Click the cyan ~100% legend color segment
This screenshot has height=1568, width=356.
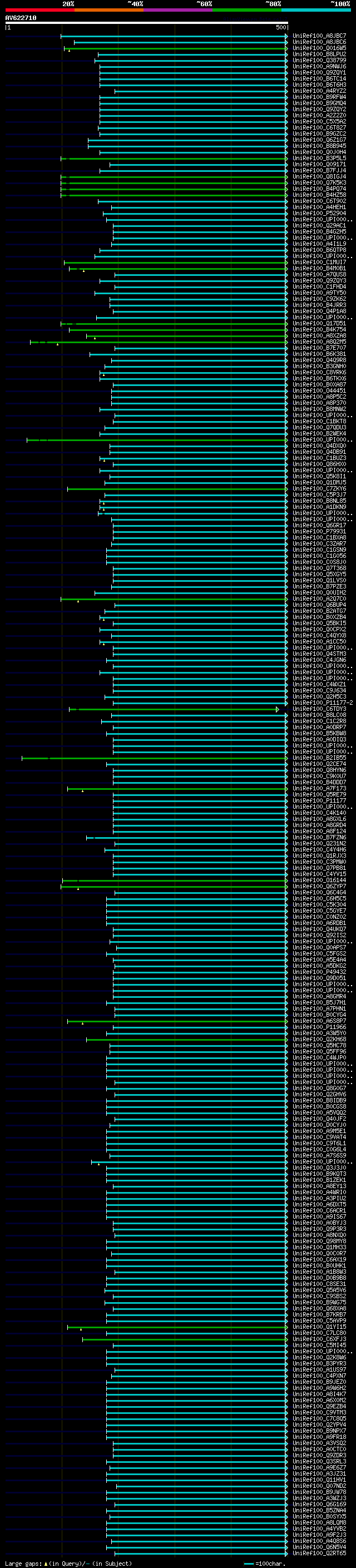316,10
